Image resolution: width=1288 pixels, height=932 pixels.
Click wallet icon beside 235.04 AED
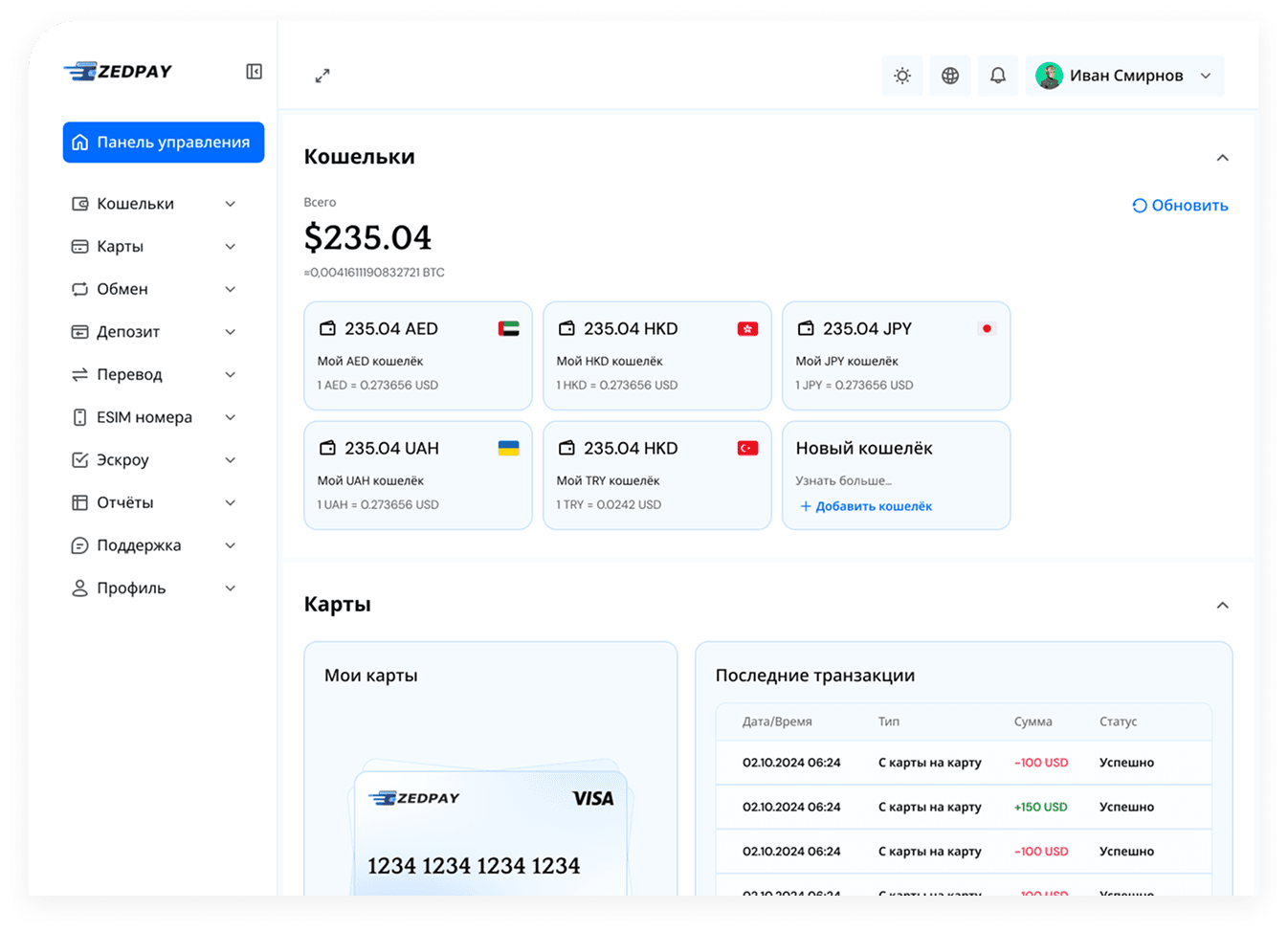point(327,328)
